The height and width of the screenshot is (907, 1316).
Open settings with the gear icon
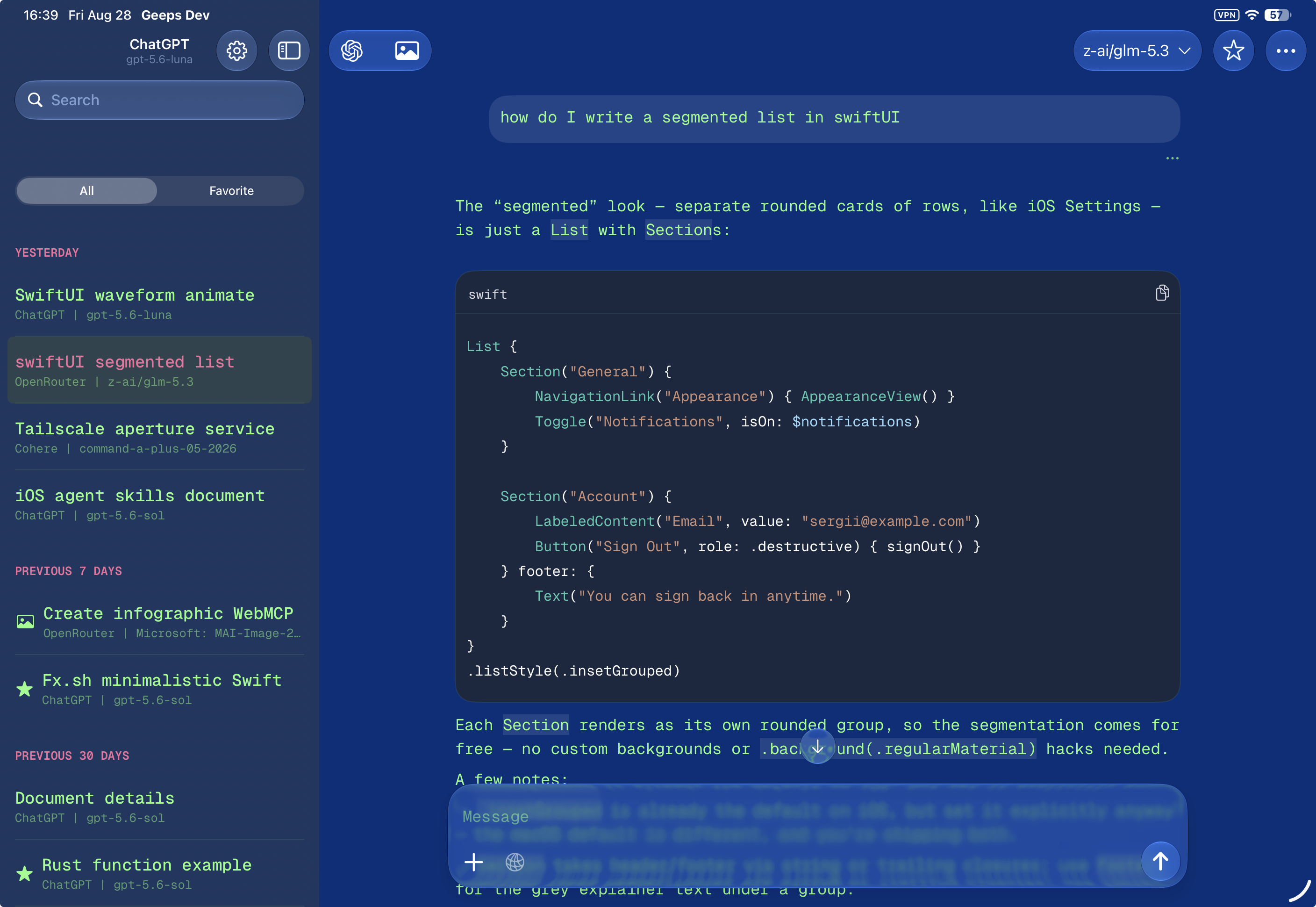237,50
